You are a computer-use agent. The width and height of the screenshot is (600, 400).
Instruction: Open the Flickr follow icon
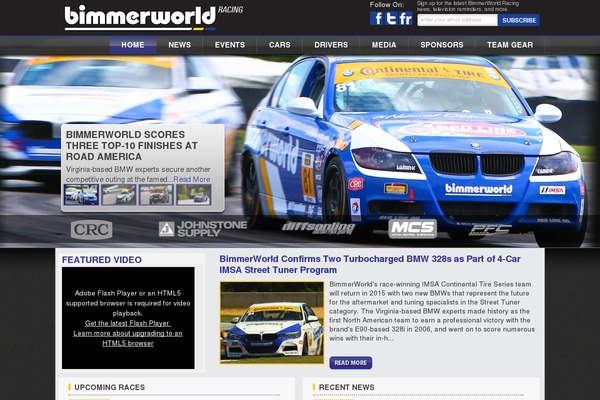[406, 18]
